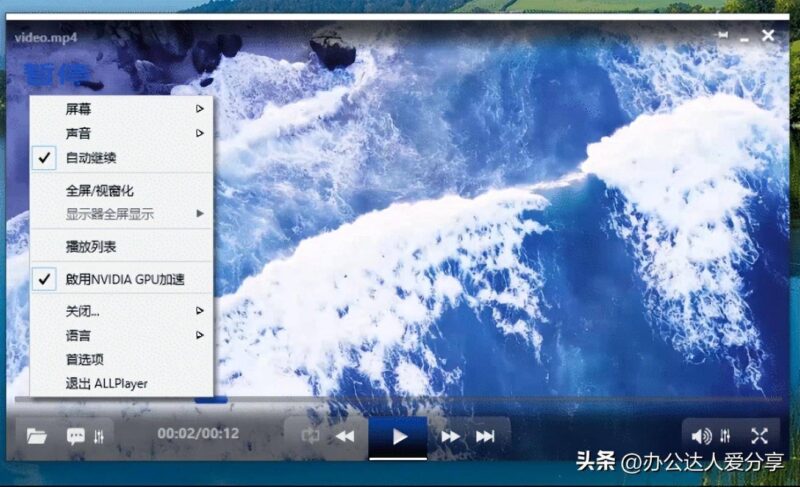The width and height of the screenshot is (800, 487).
Task: Open audio equalizer sliders beside speaker
Action: pyautogui.click(x=725, y=436)
